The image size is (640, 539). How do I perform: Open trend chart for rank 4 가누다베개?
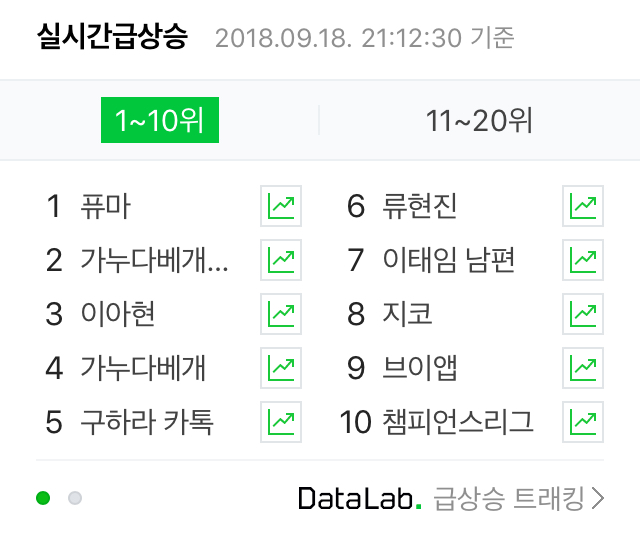(281, 368)
